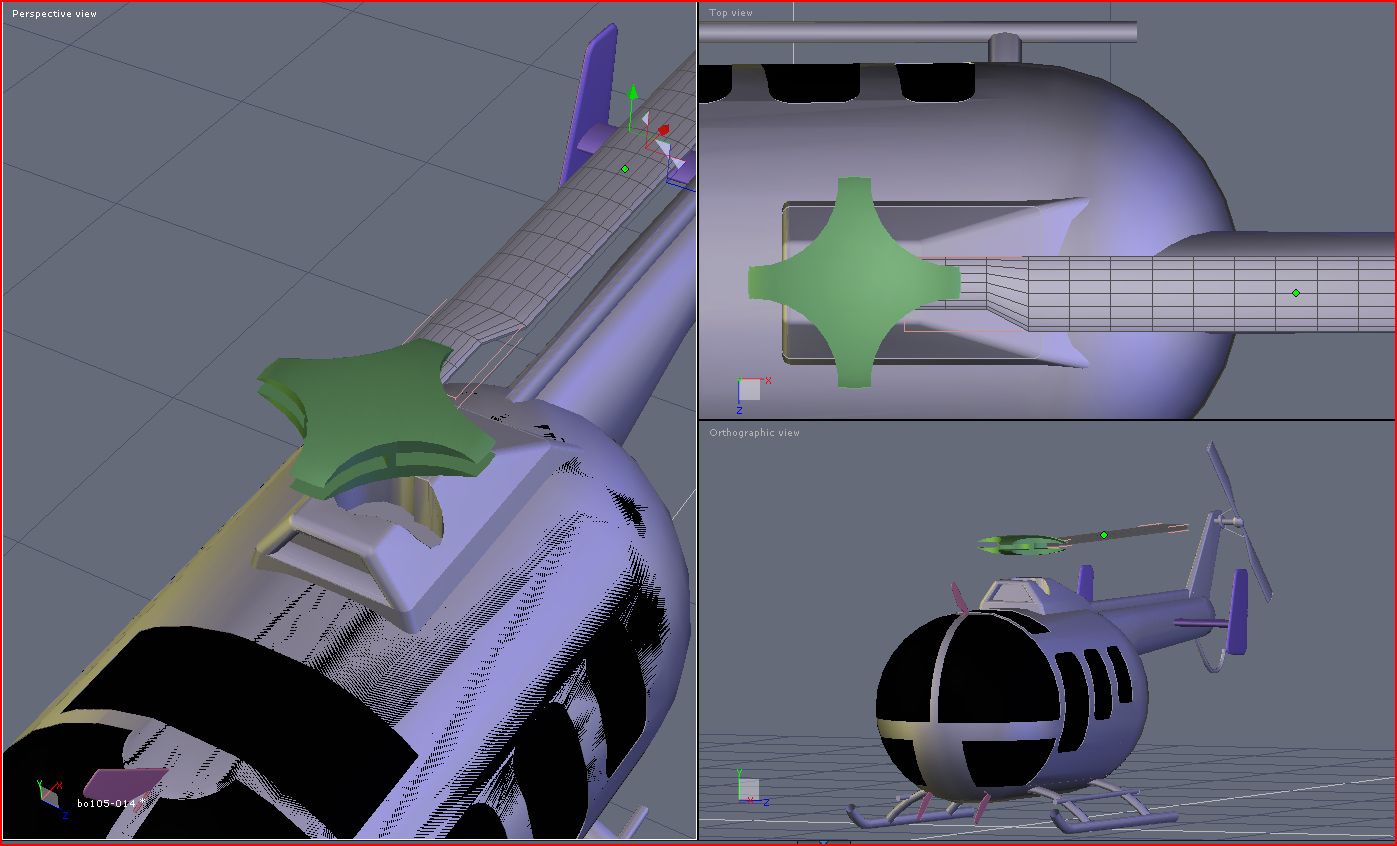The image size is (1397, 846).
Task: Select the helicopter cockpit in Orthographic view
Action: (966, 706)
